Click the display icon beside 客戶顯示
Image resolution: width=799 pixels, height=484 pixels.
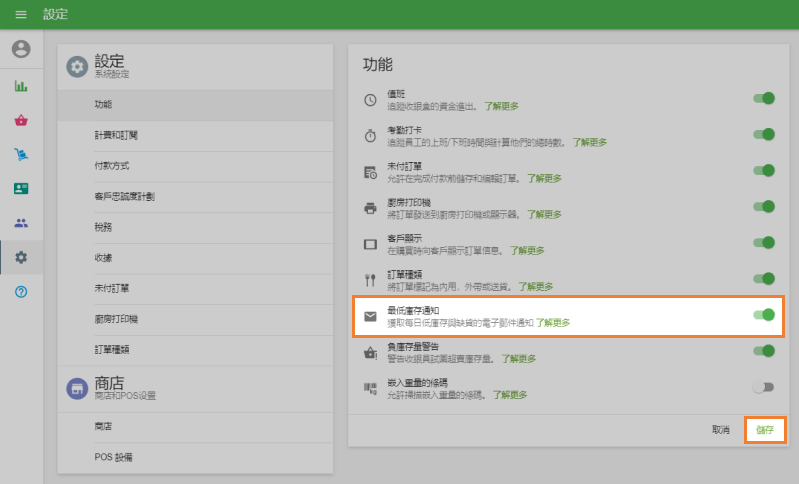tap(370, 245)
